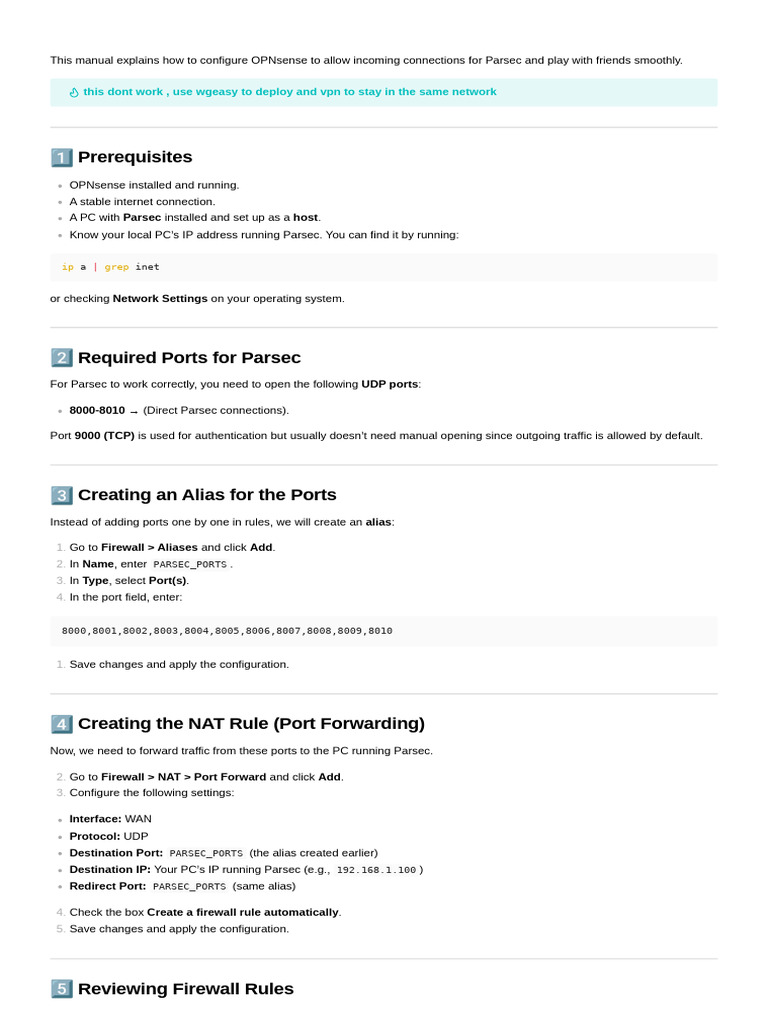Click the bold 'Firewall > Aliases' text
Screen dimensions: 768x1024
[x=150, y=548]
